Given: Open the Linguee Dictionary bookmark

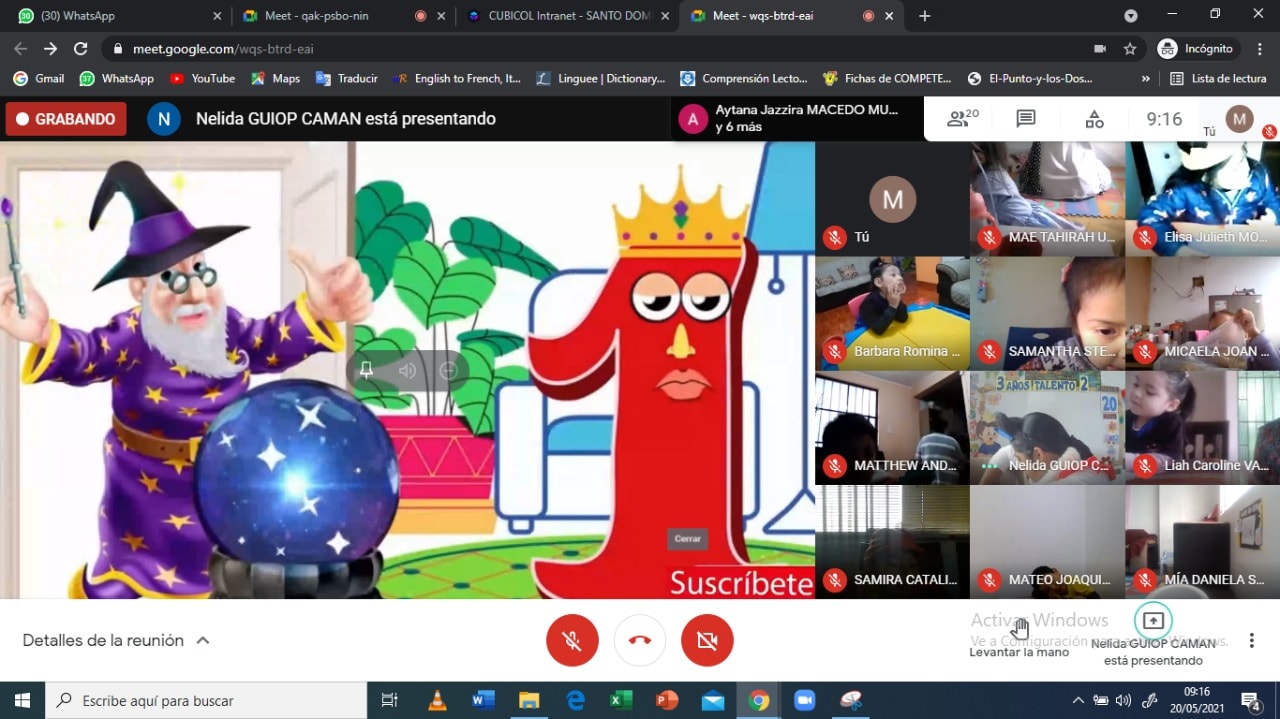Looking at the screenshot, I should pyautogui.click(x=600, y=78).
